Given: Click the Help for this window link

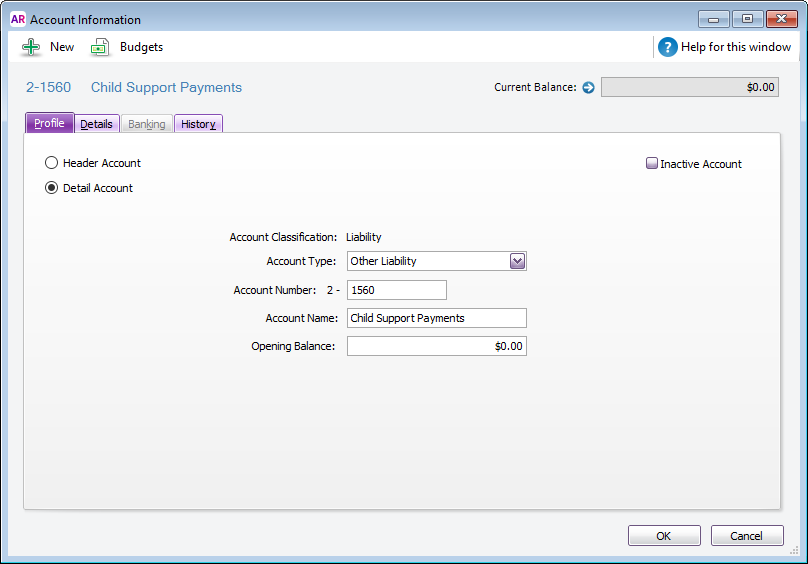Looking at the screenshot, I should 735,47.
